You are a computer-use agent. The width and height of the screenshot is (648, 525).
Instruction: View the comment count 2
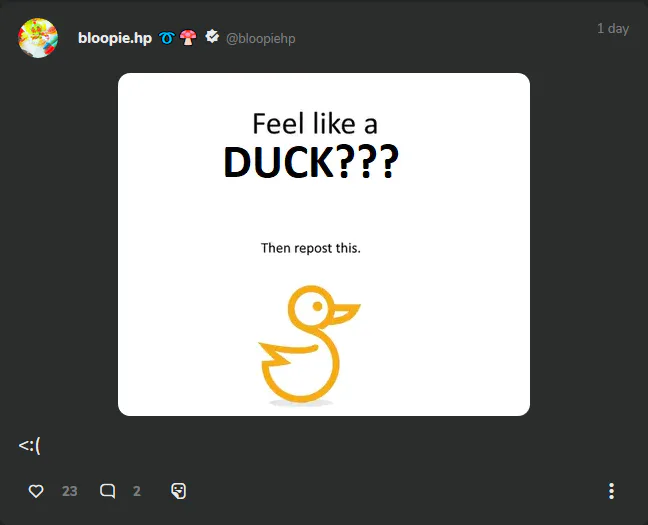(137, 491)
